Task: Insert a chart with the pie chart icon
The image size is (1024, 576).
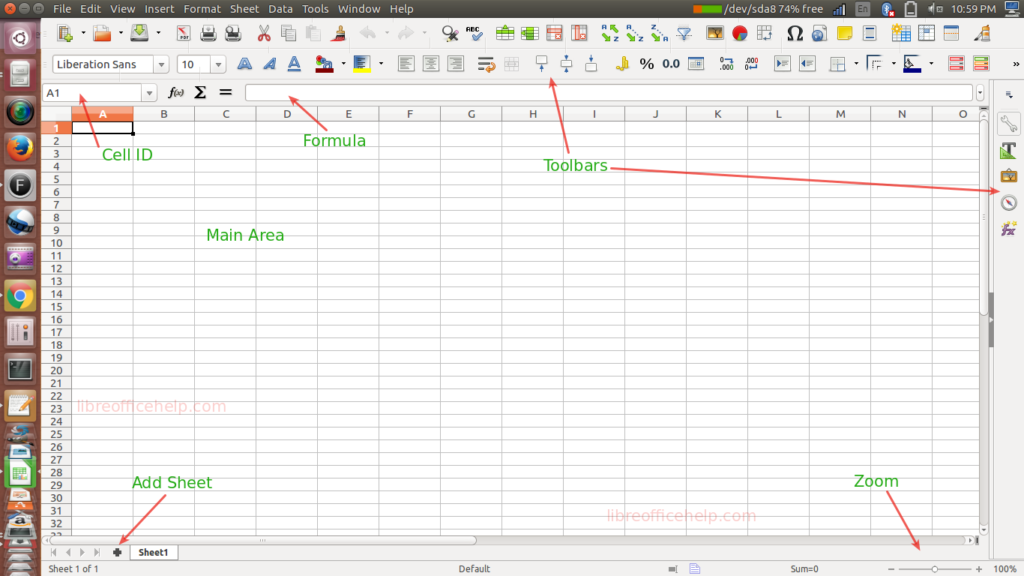Action: [739, 33]
